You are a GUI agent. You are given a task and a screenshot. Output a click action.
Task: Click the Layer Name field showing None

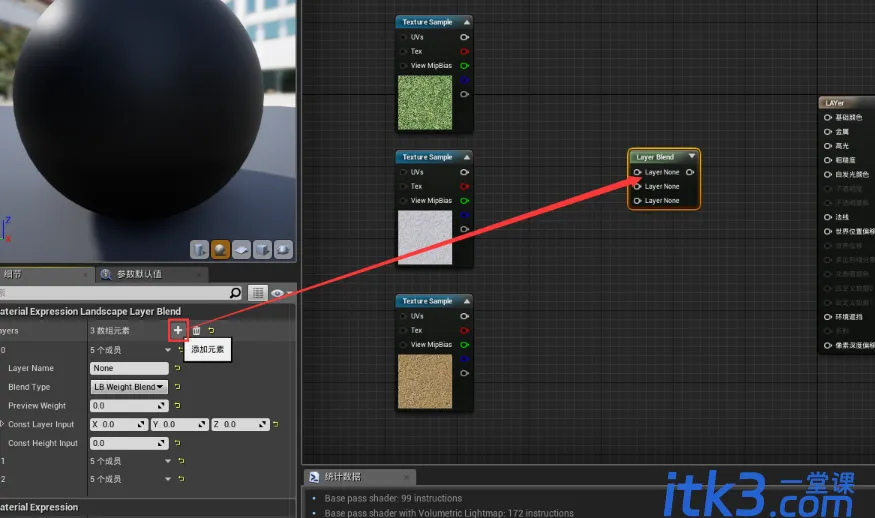click(129, 368)
